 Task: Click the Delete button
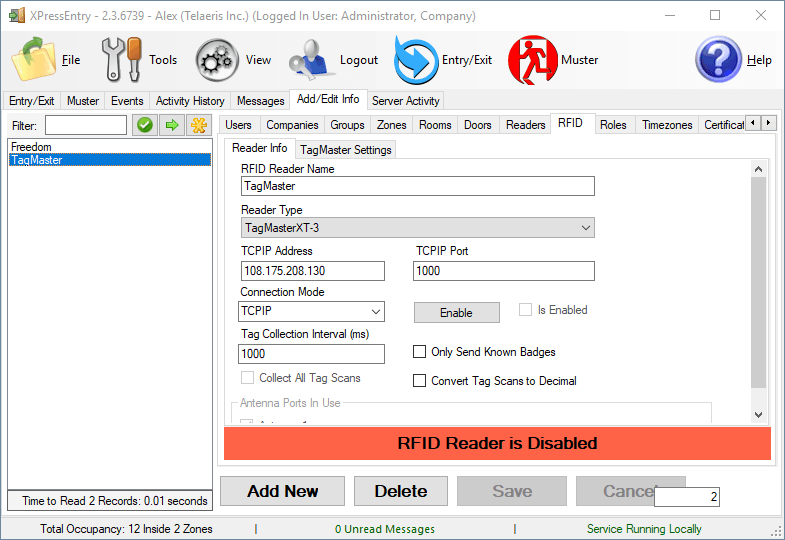tap(401, 491)
